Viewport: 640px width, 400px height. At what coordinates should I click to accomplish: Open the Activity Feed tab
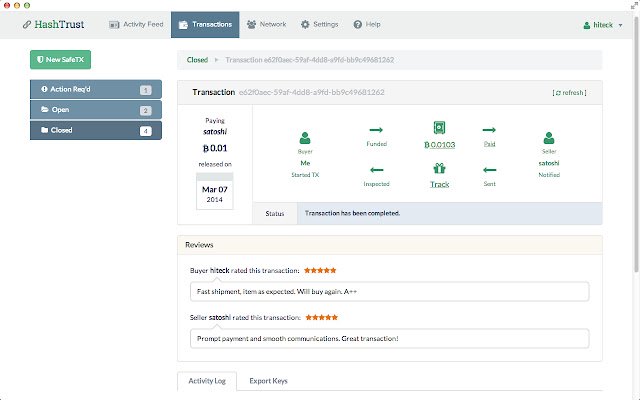pyautogui.click(x=136, y=24)
